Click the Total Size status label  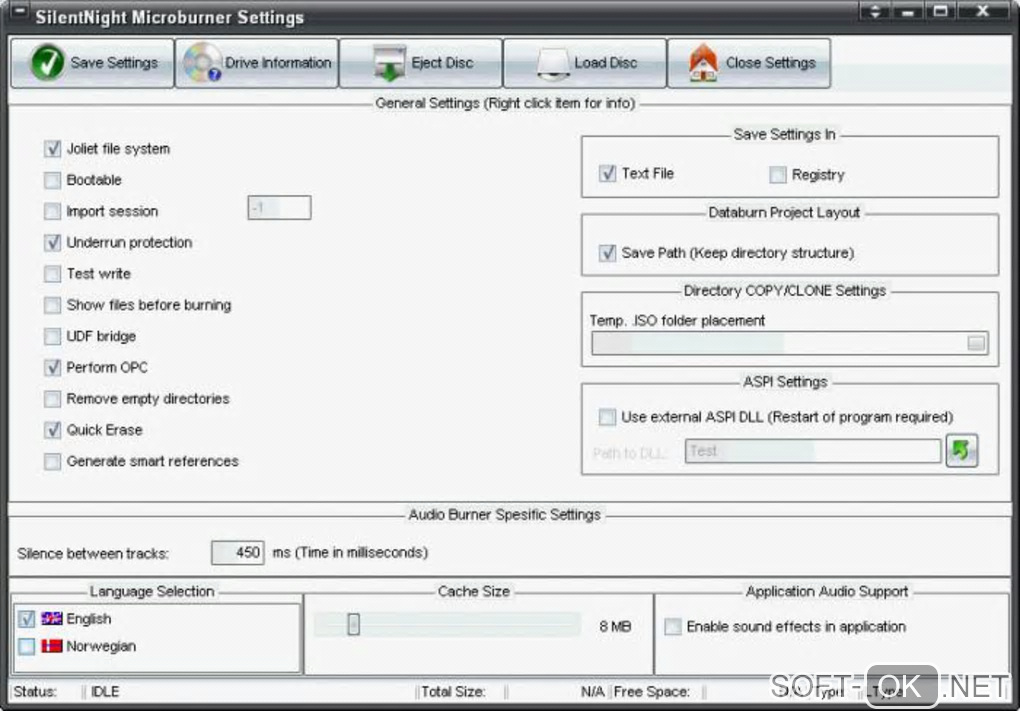coord(453,691)
